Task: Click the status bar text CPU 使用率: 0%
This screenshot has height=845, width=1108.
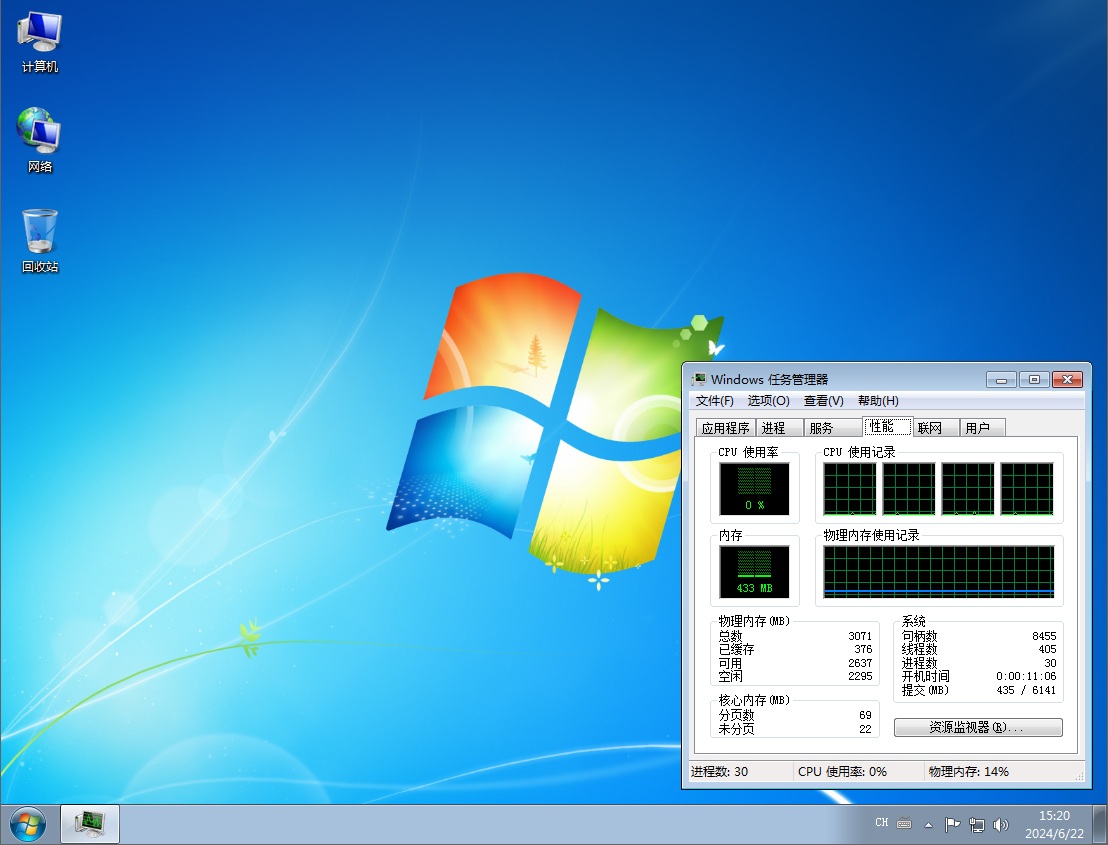Action: 842,772
